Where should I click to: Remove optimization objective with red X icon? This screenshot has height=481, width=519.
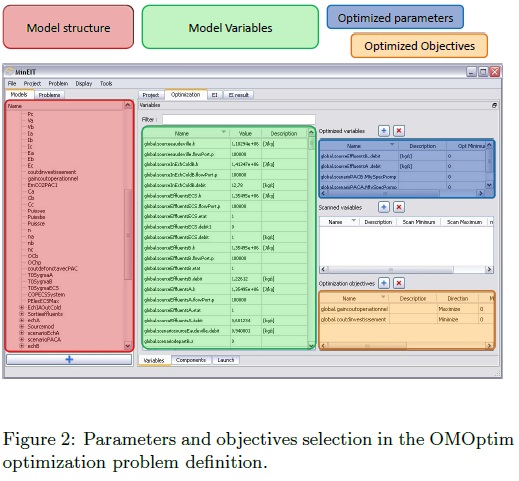click(x=399, y=283)
